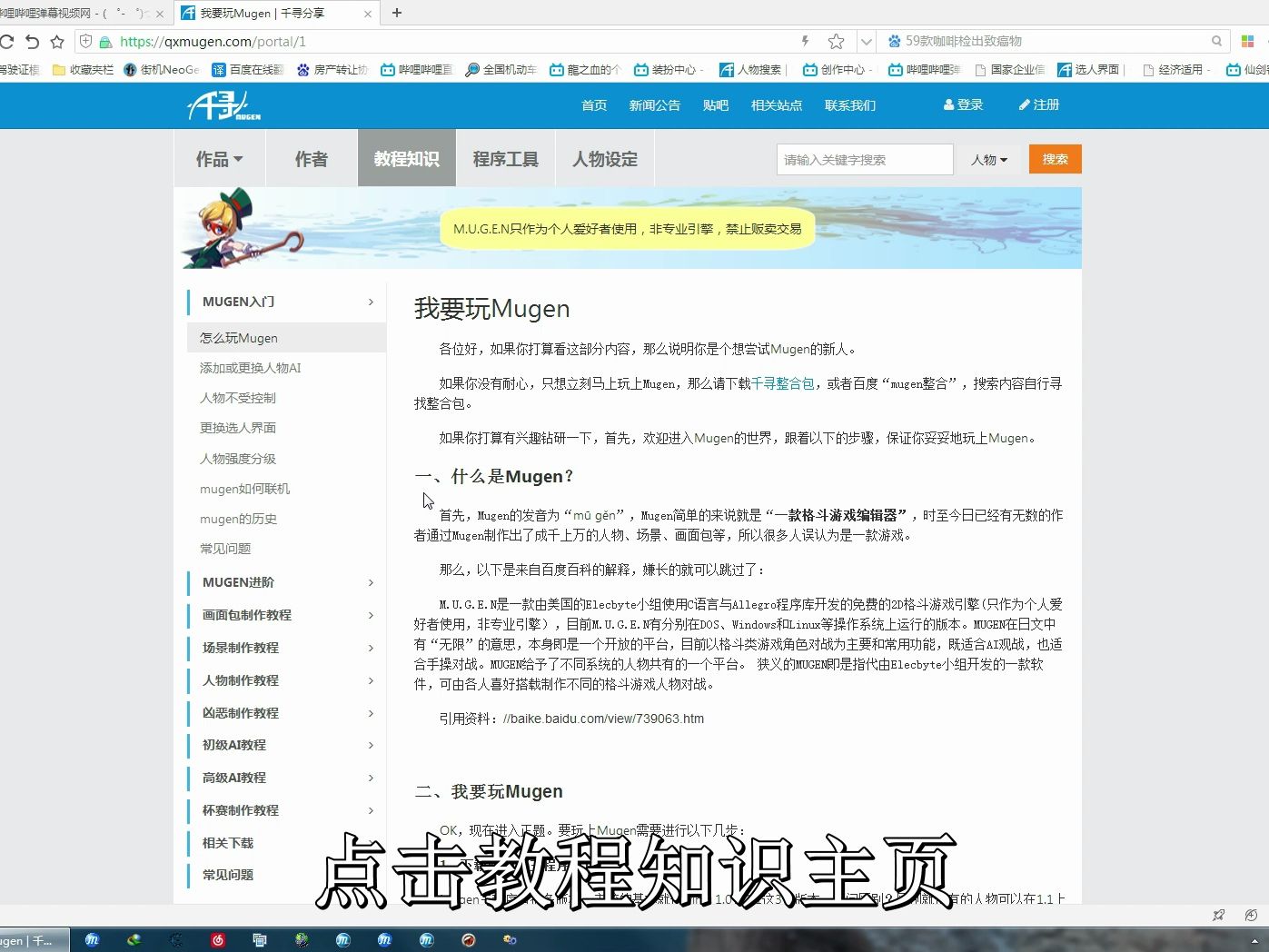
Task: Open the 国家企业信 bookmark
Action: click(x=1009, y=70)
